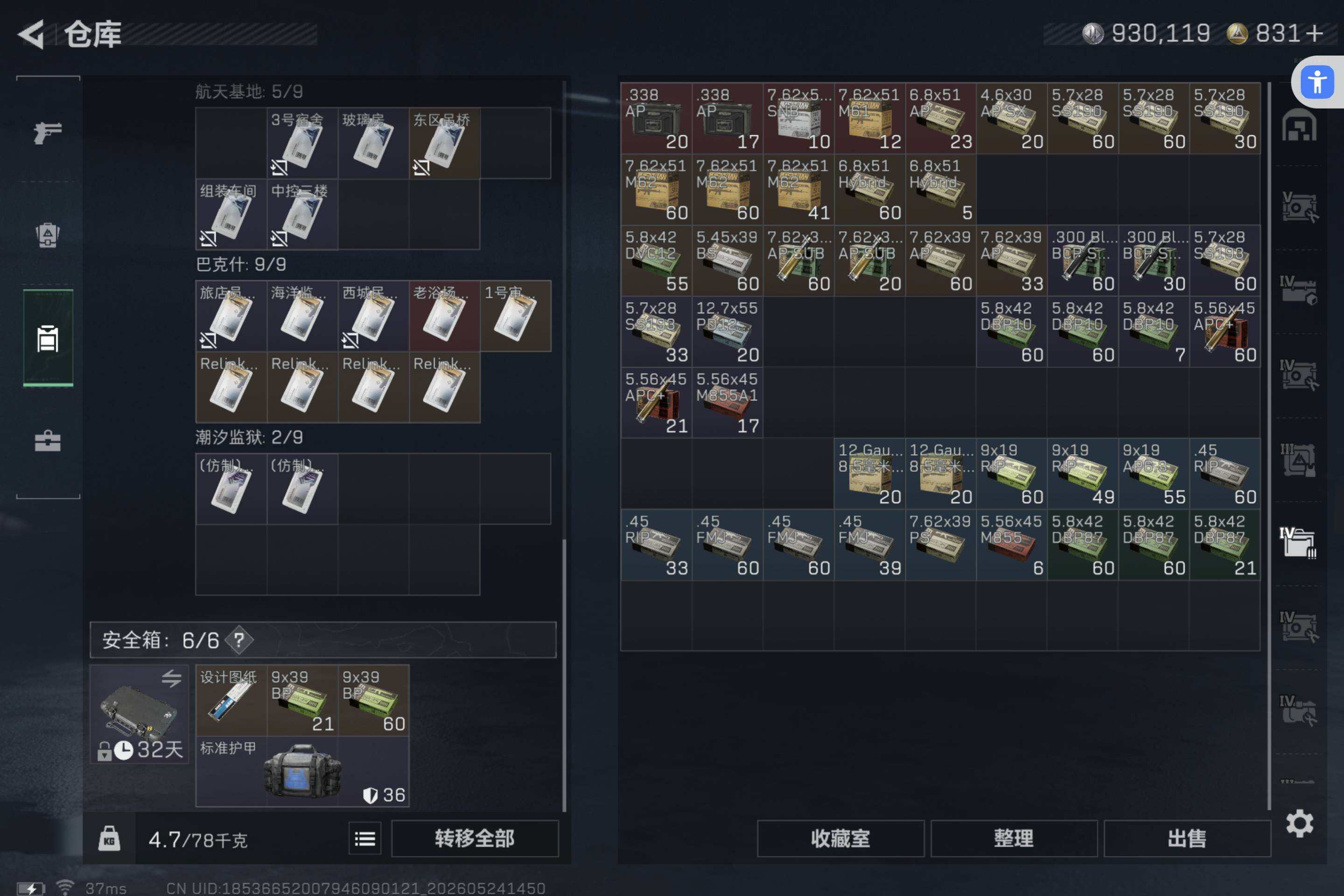The width and height of the screenshot is (1344, 896).
Task: Select the 3号宿舍 key card
Action: click(302, 143)
